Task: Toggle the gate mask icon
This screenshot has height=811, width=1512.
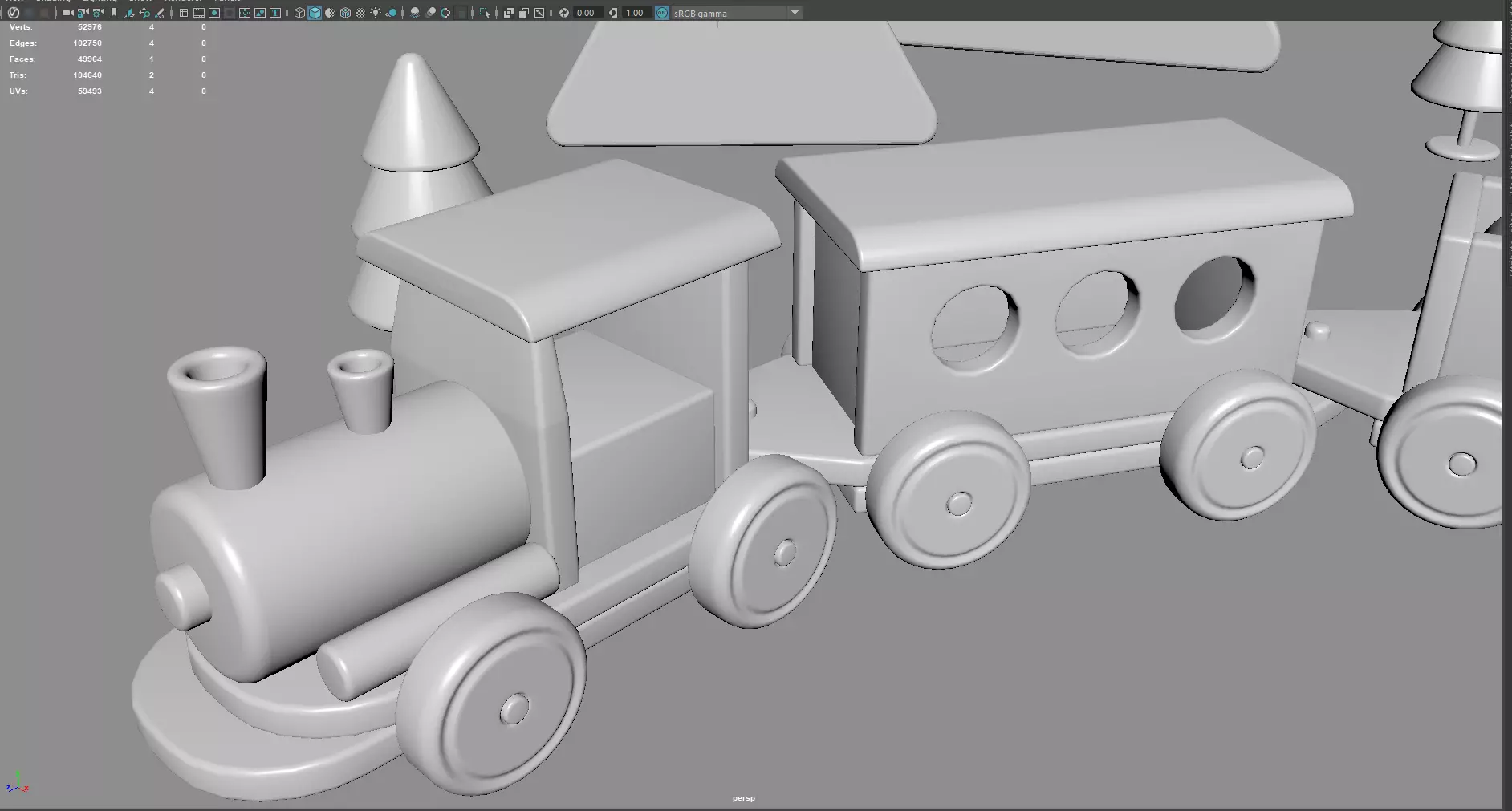Action: (x=230, y=13)
